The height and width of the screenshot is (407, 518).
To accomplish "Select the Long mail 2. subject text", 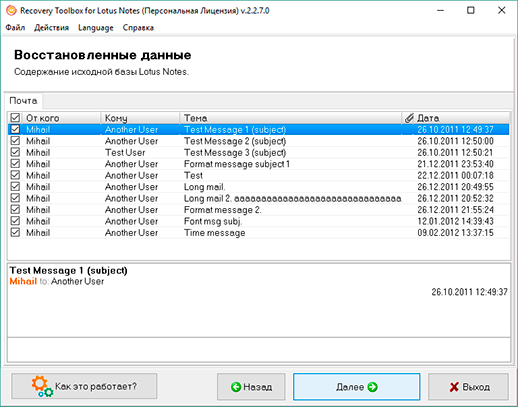I will pyautogui.click(x=292, y=198).
